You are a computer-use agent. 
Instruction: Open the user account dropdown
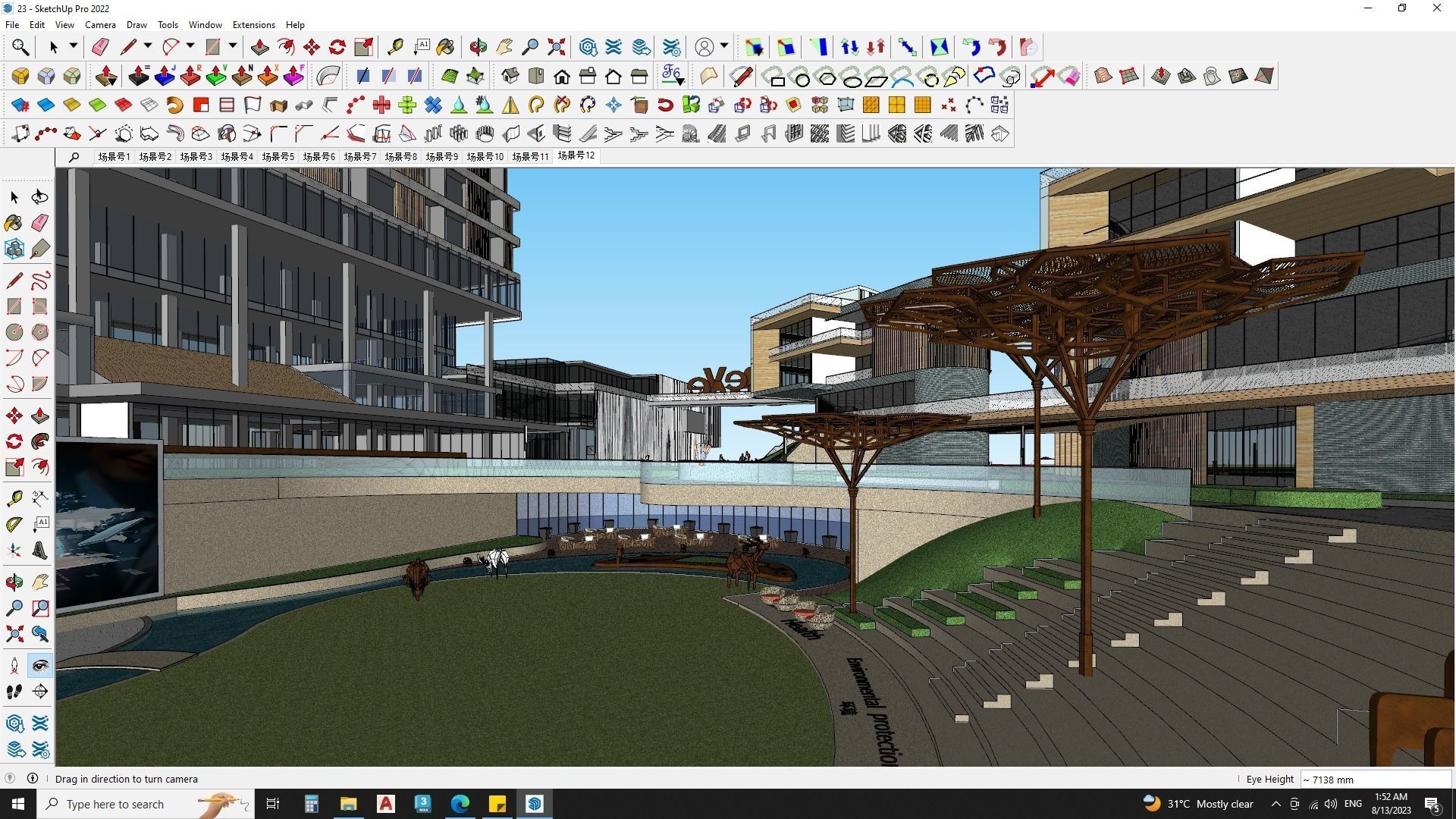click(724, 46)
